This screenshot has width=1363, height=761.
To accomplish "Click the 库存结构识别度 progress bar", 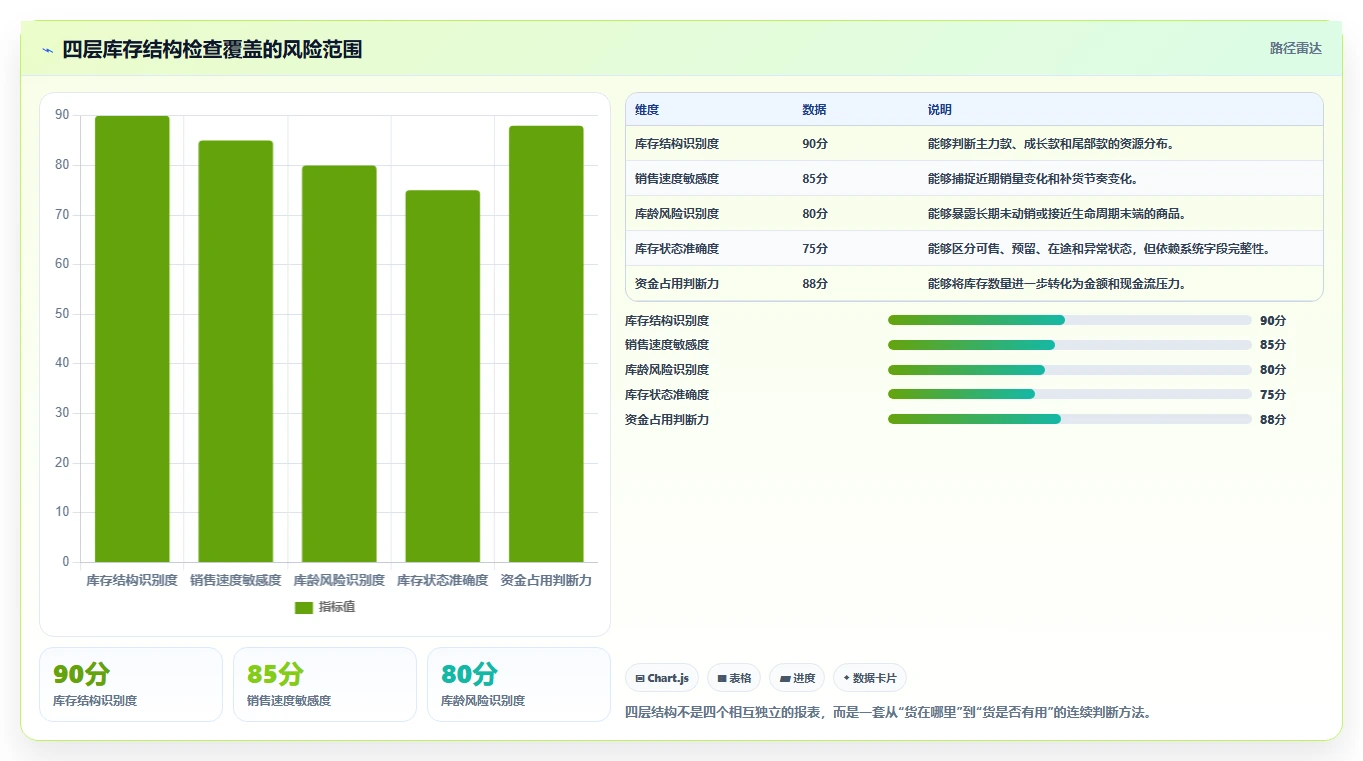I will pos(1070,320).
